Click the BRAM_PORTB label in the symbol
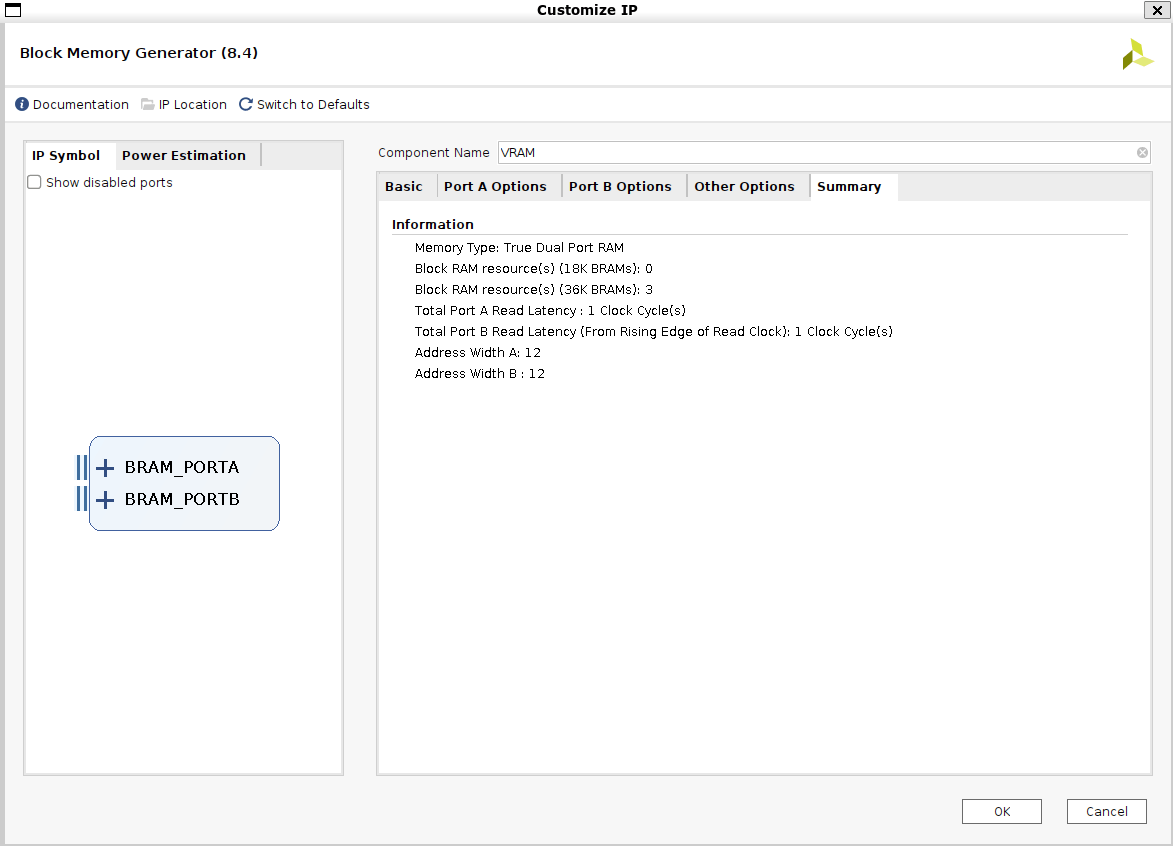 coord(182,500)
